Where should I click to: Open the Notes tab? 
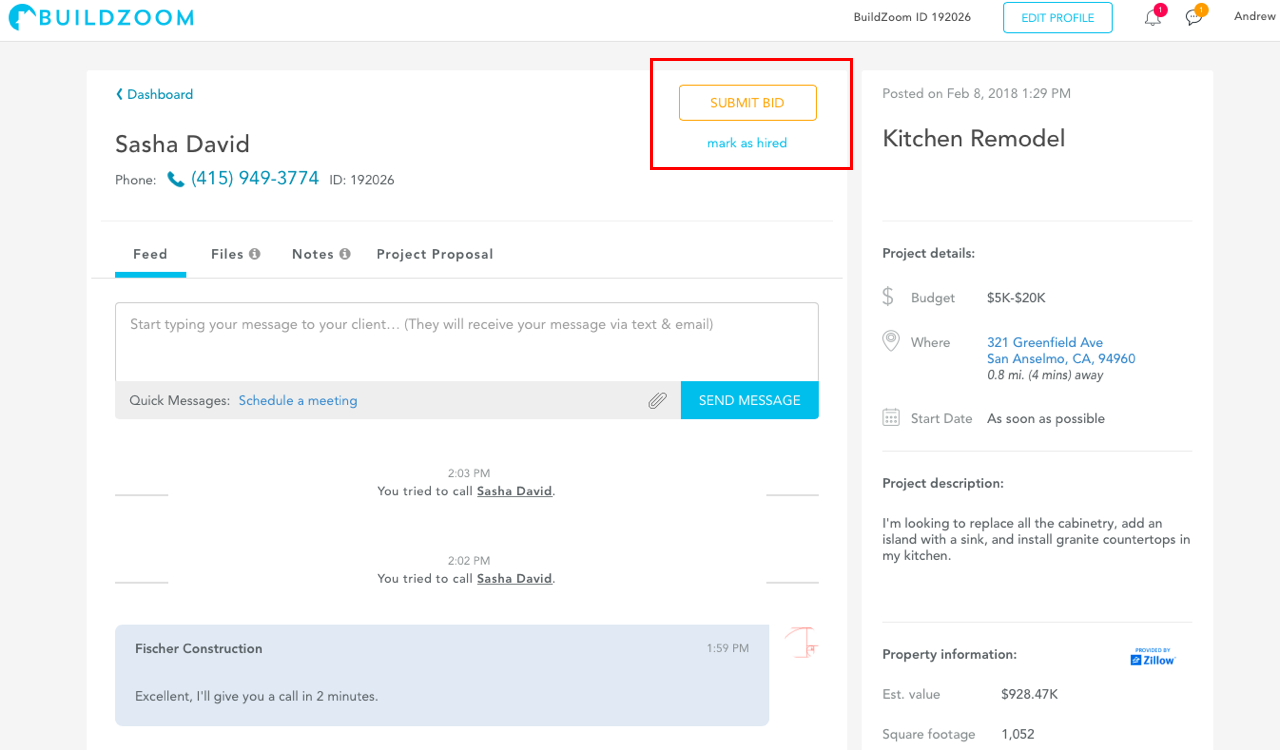click(313, 254)
